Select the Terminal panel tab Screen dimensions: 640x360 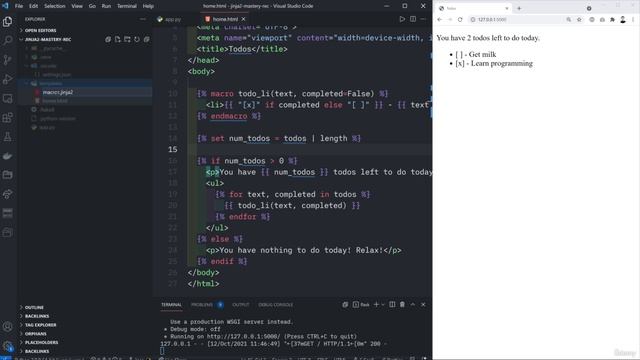coord(171,304)
